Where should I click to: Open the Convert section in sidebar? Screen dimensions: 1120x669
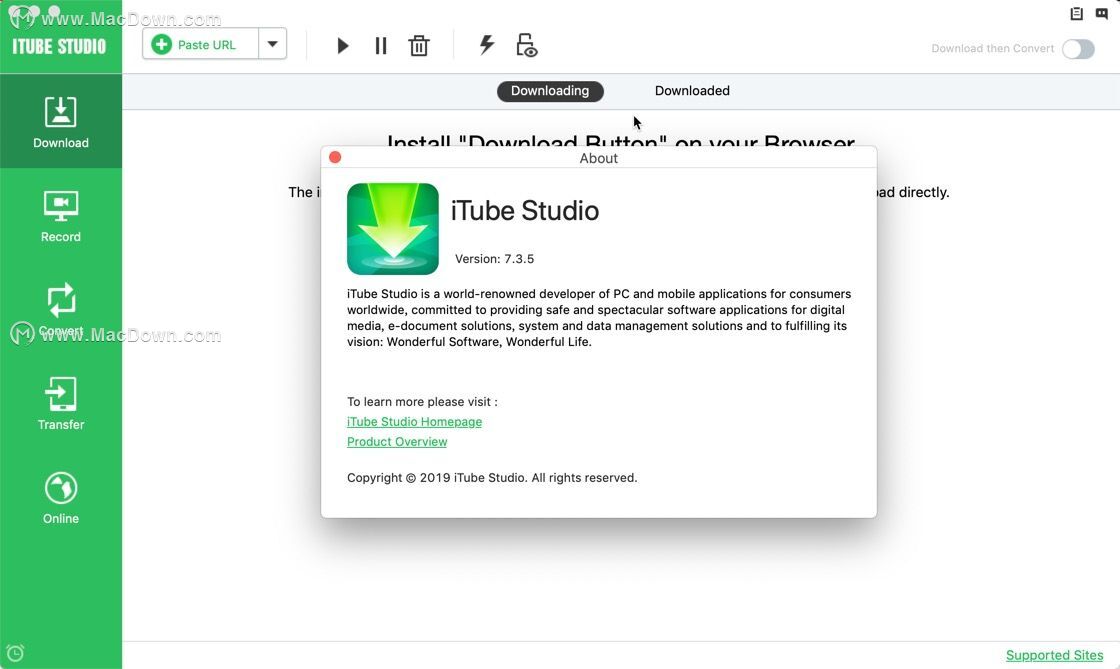pyautogui.click(x=61, y=310)
